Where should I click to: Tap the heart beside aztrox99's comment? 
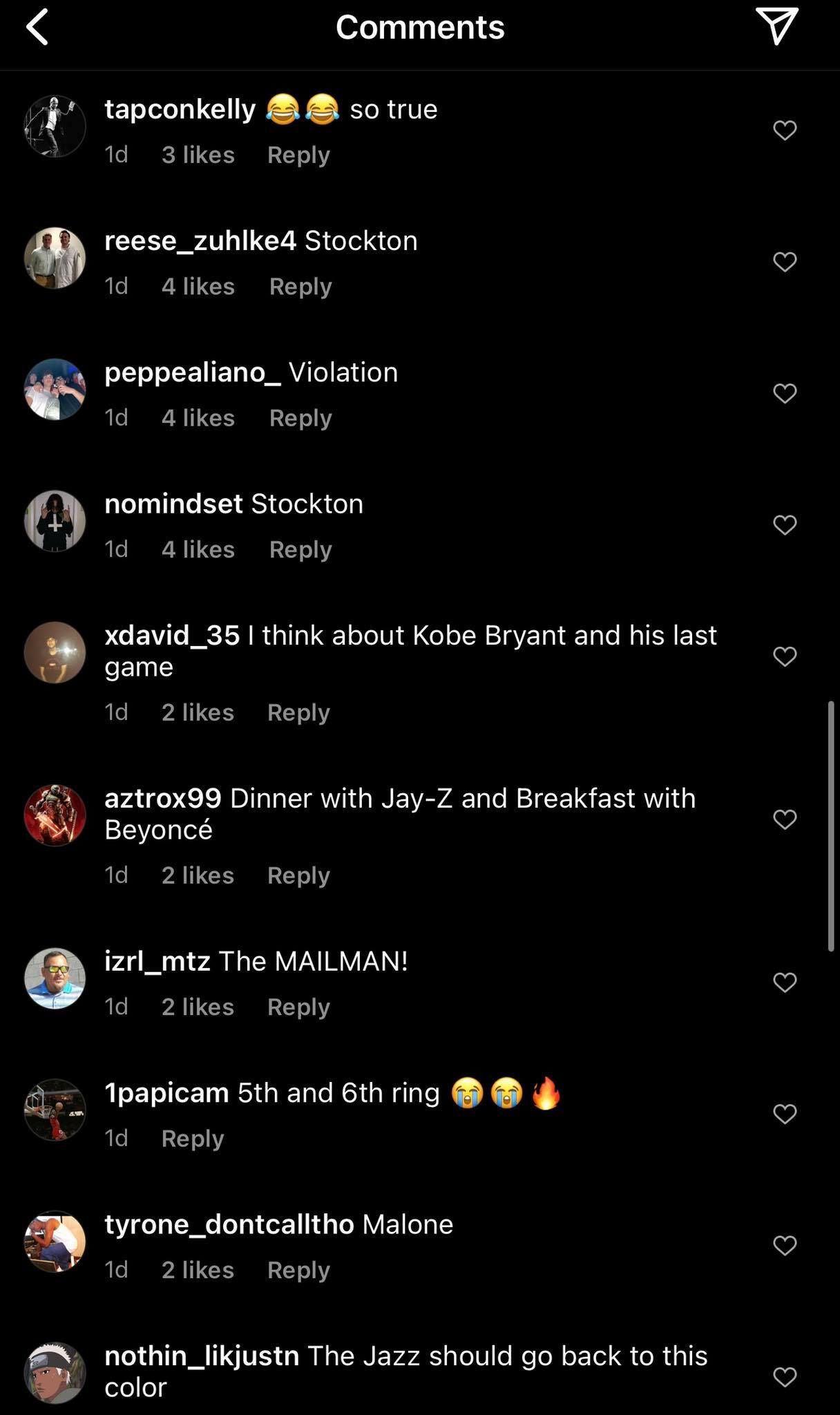(x=785, y=819)
